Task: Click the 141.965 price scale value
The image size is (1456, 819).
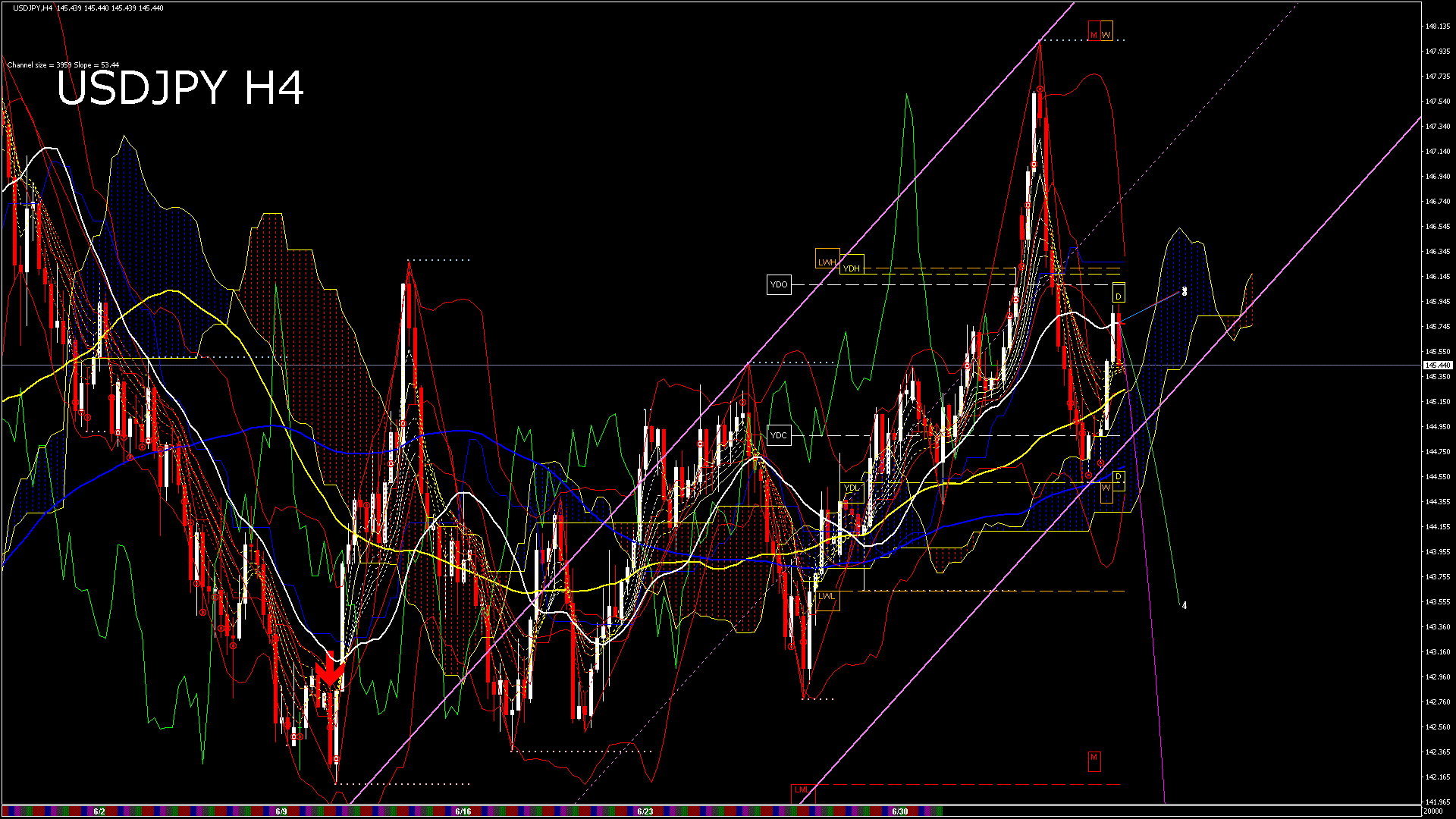Action: (1438, 802)
